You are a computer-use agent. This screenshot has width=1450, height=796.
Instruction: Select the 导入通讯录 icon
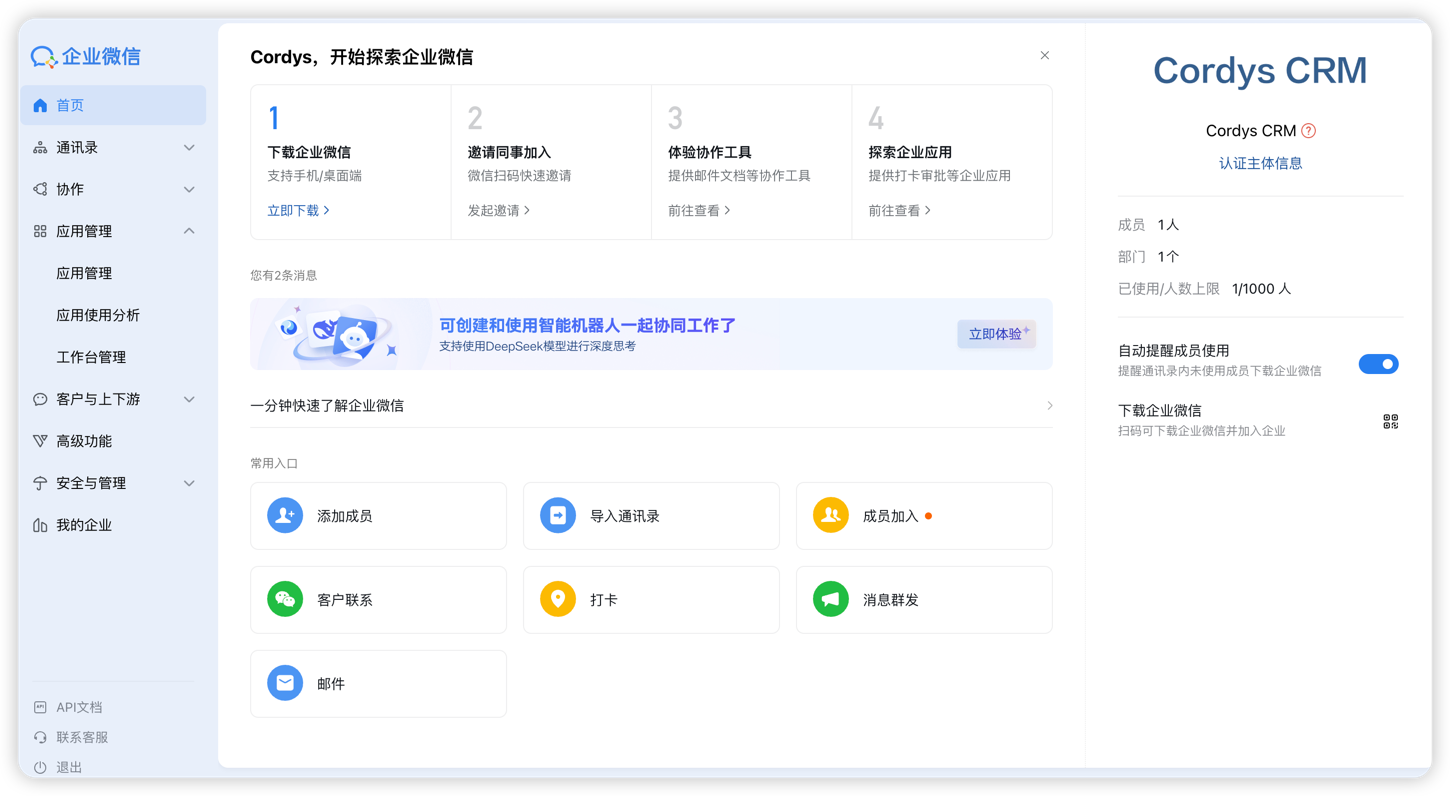tap(557, 515)
